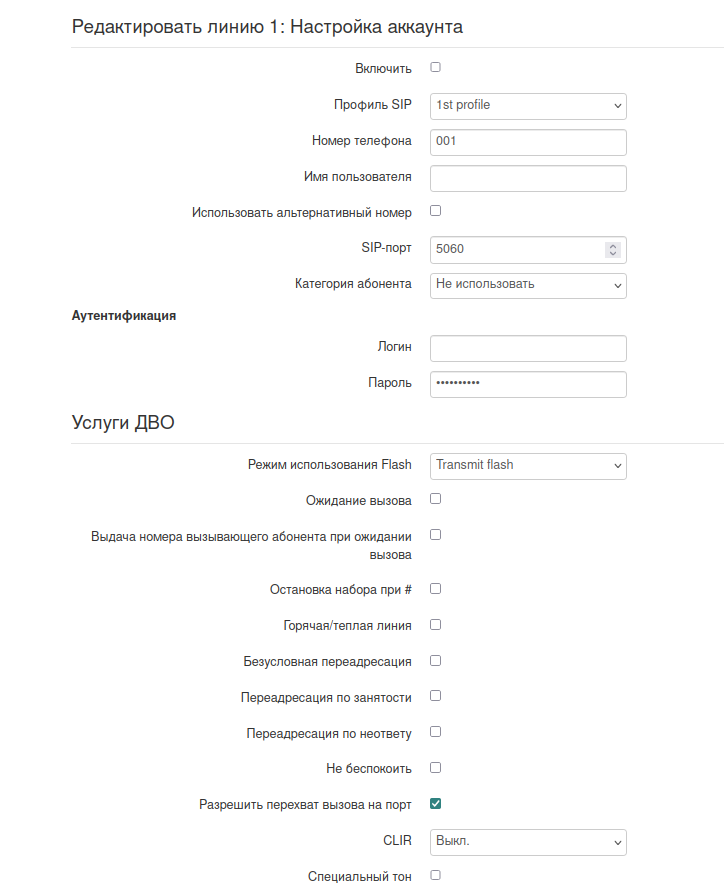Toggle Использовать альтернативный номер checkbox
Image resolution: width=724 pixels, height=892 pixels.
point(435,211)
